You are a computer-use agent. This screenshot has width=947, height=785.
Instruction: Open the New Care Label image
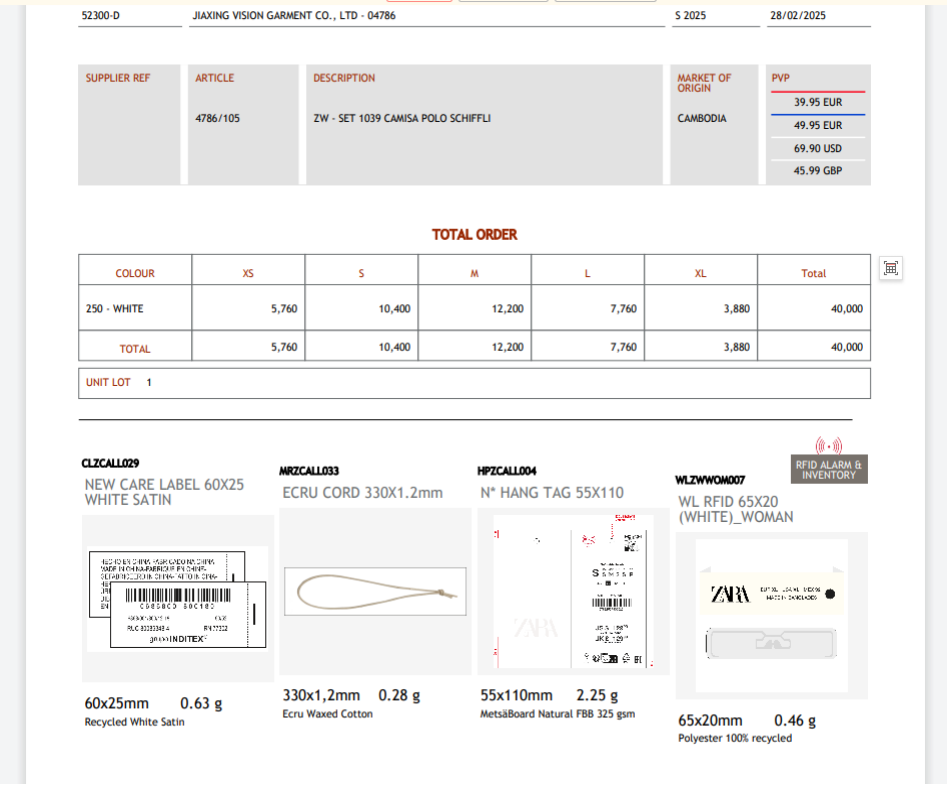click(x=178, y=598)
